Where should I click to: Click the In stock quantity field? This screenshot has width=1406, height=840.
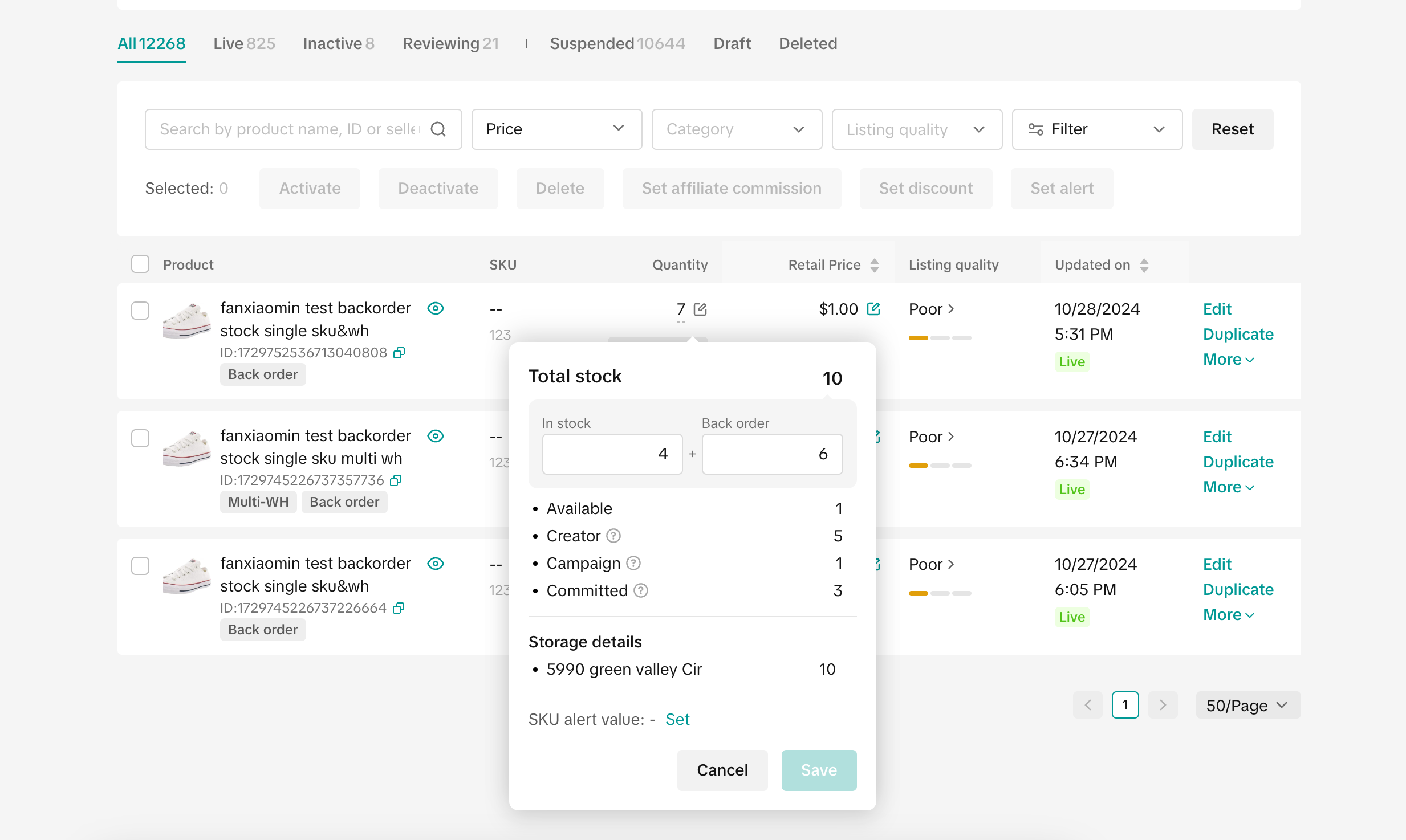612,454
